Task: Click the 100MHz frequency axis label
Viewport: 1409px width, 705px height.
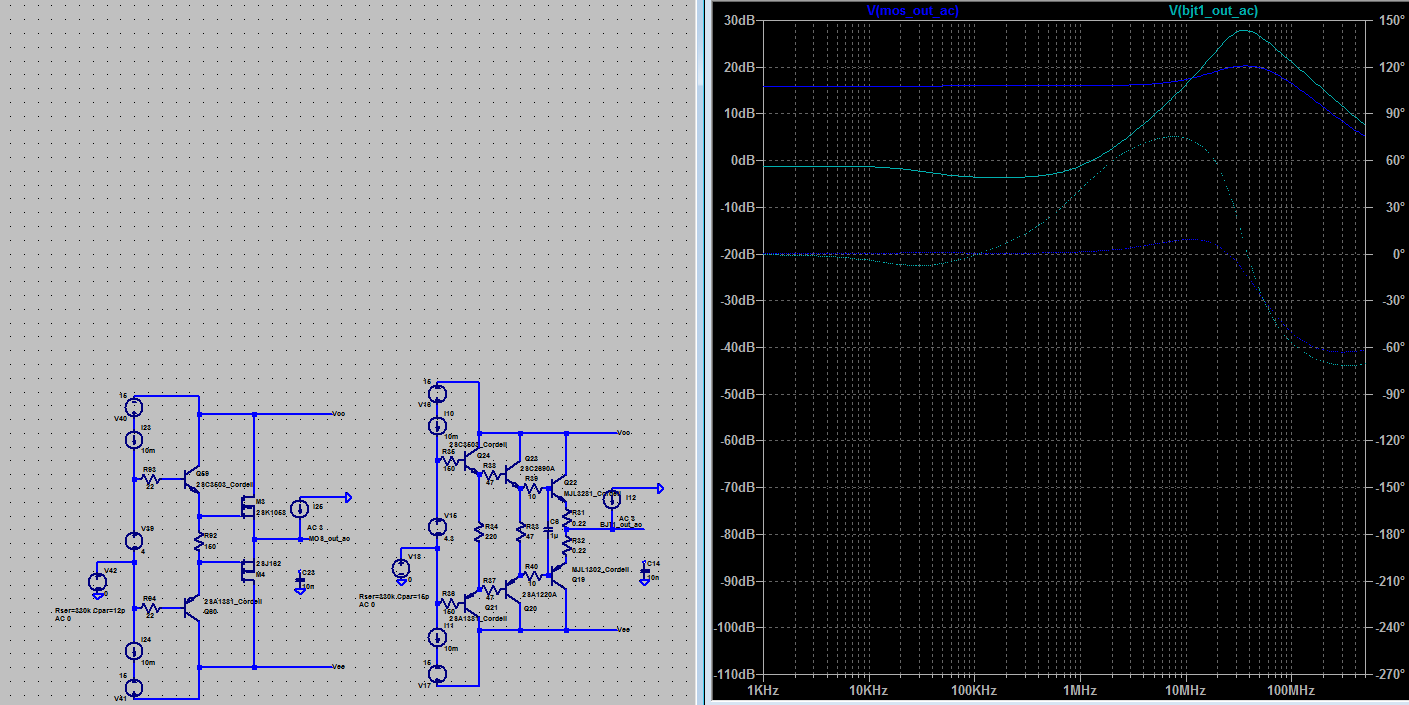Action: pos(1290,690)
